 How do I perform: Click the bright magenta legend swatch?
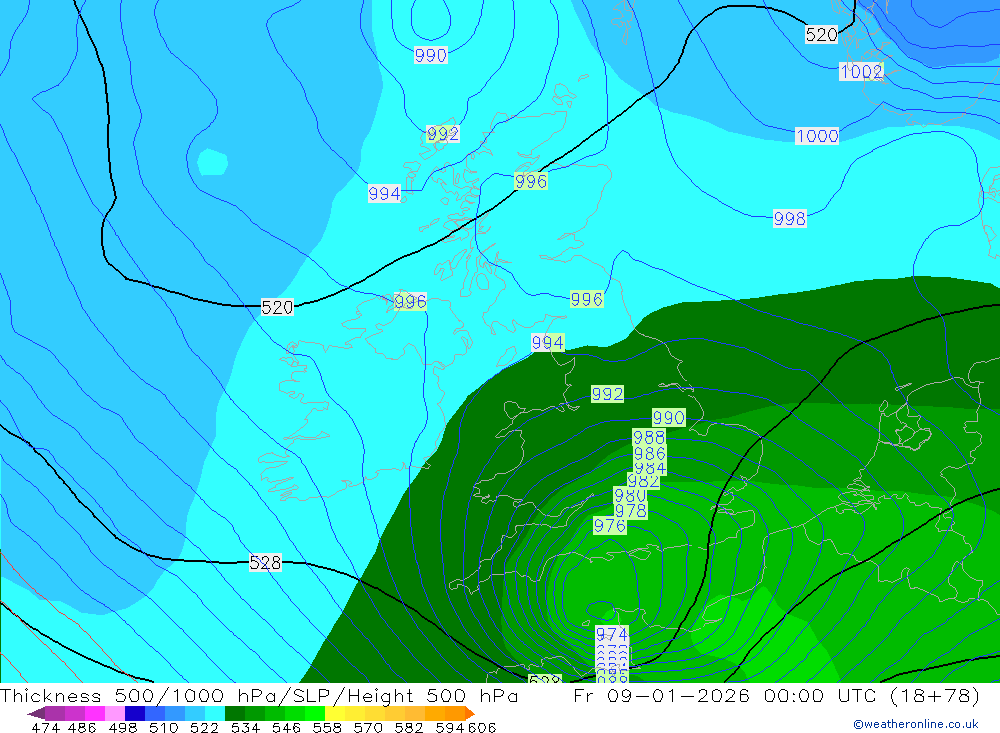point(93,713)
